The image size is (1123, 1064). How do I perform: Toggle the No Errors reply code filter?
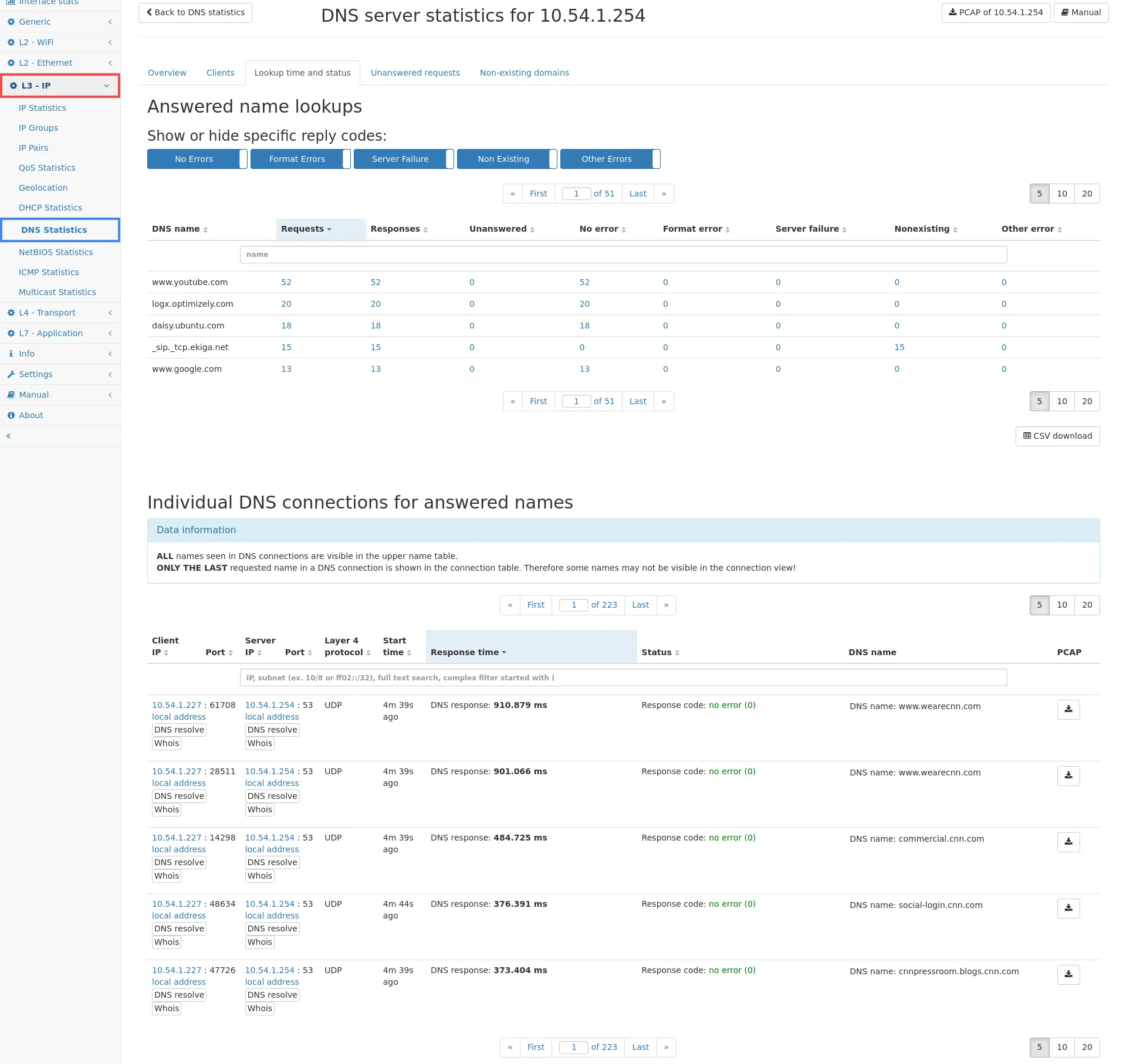197,159
